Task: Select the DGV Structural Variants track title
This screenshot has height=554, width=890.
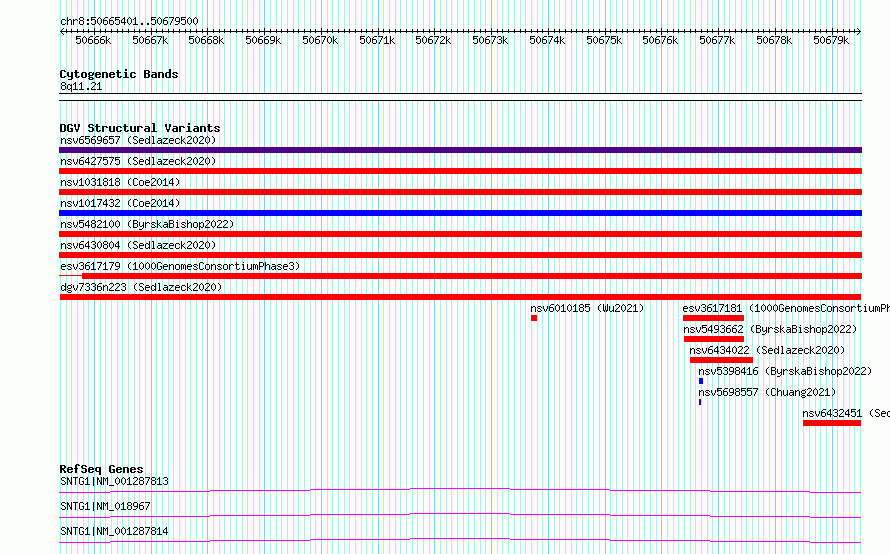Action: tap(140, 128)
